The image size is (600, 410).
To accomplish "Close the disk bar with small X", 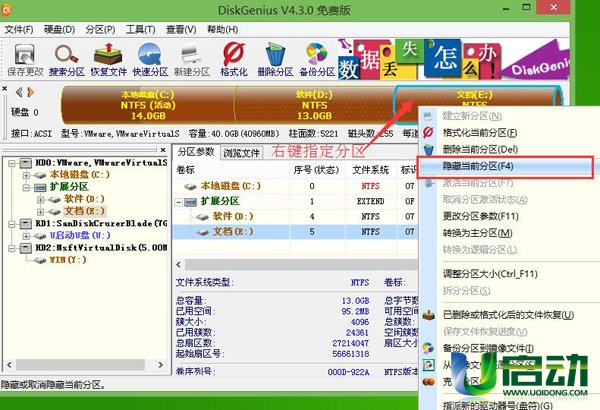I will pos(5,88).
